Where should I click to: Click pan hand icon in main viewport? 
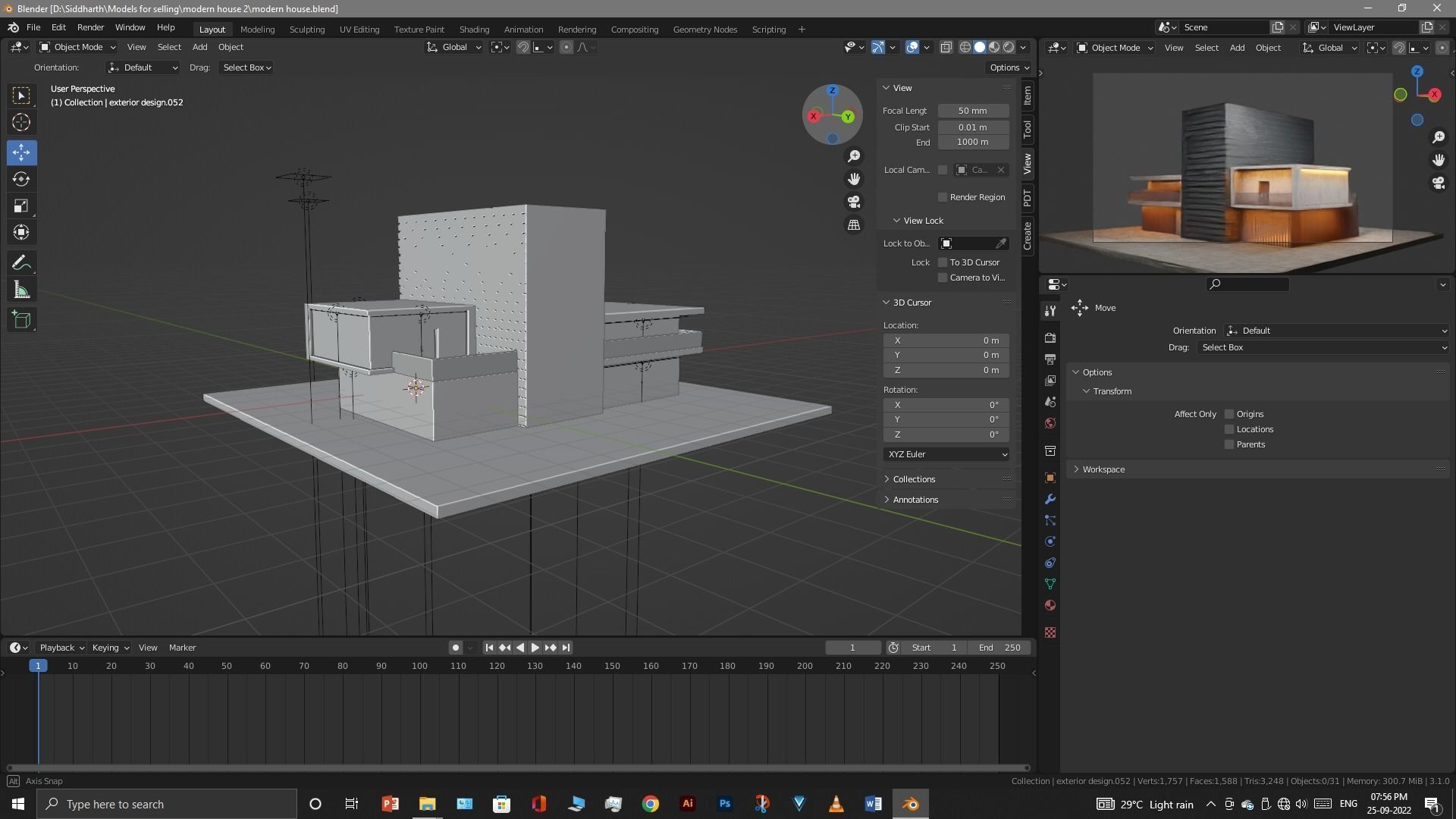click(x=854, y=179)
